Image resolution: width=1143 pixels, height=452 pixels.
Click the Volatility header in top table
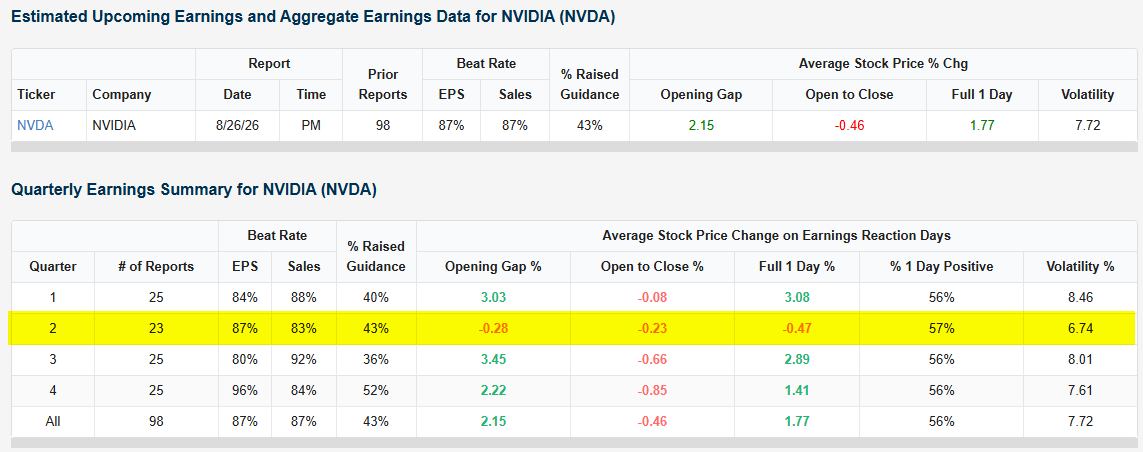[x=1088, y=95]
